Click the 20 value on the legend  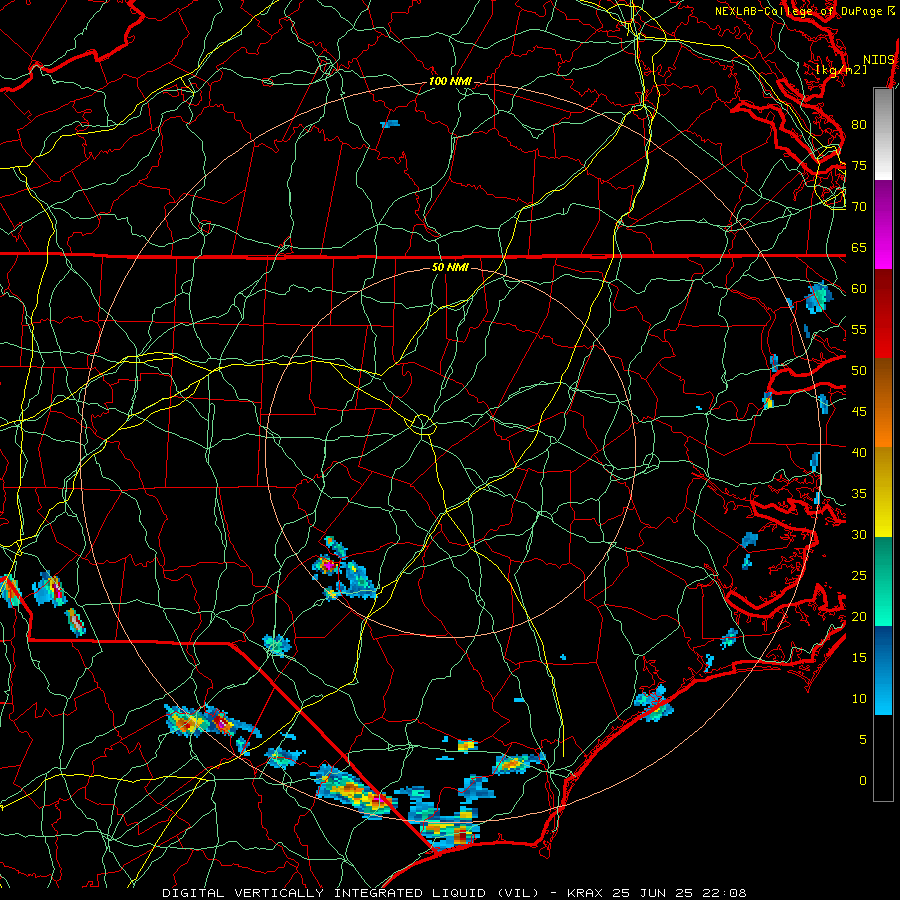tap(859, 616)
